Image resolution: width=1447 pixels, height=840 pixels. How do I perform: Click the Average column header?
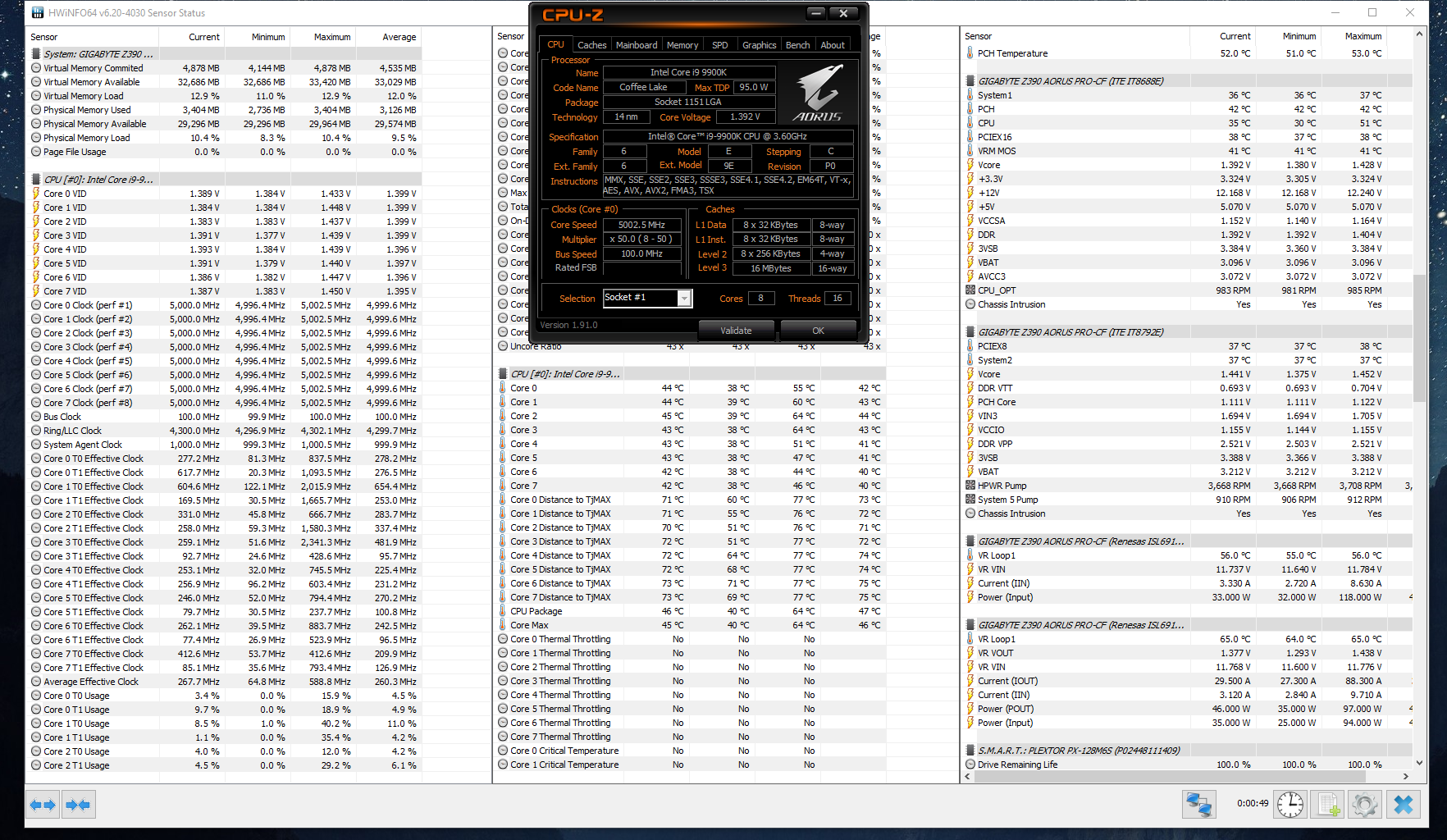coord(399,37)
